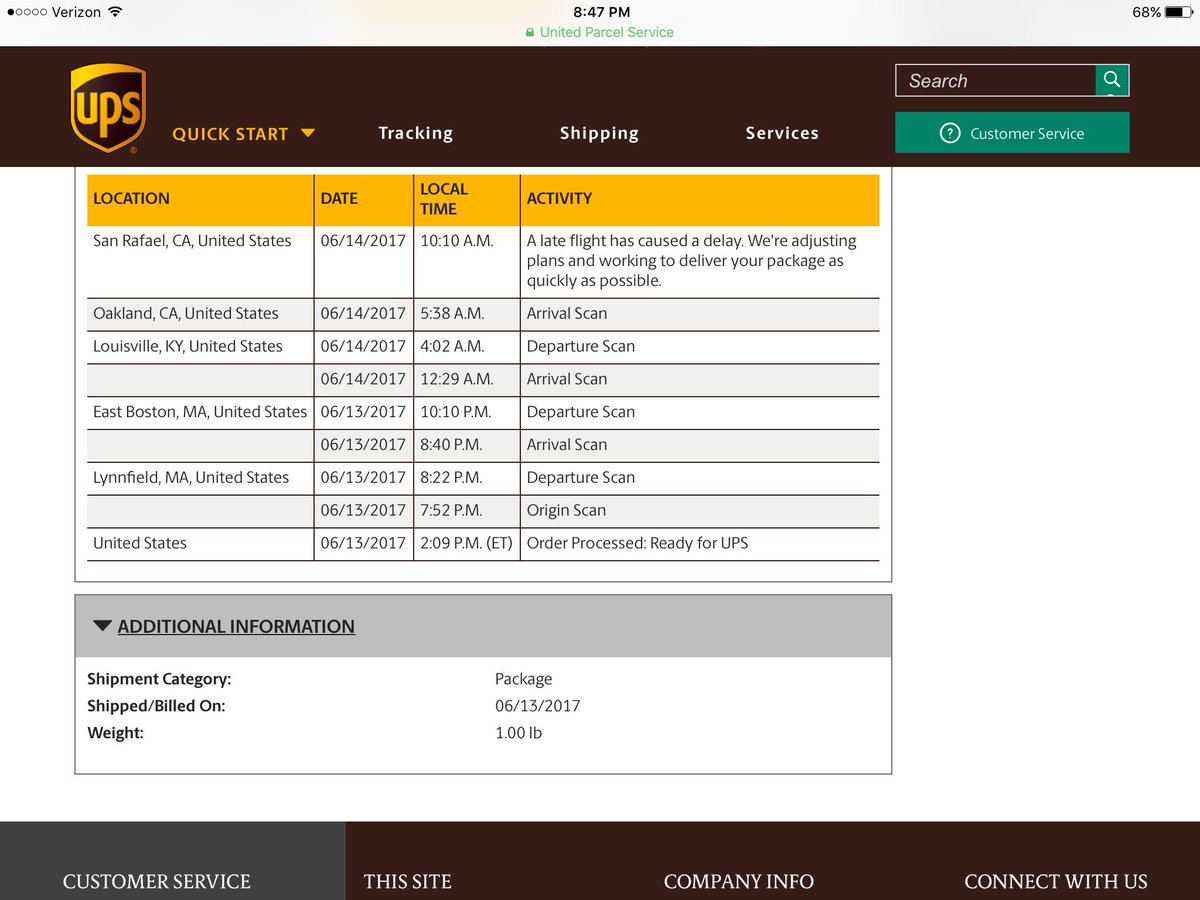Screen dimensions: 1200x900
Task: Tap the 8:47 PM clock
Action: pos(602,12)
